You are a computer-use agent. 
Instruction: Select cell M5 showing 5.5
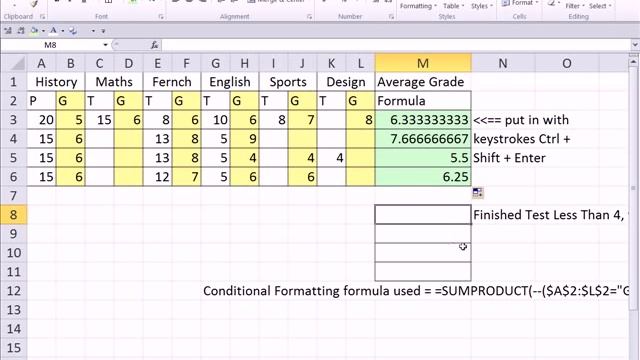click(x=423, y=158)
